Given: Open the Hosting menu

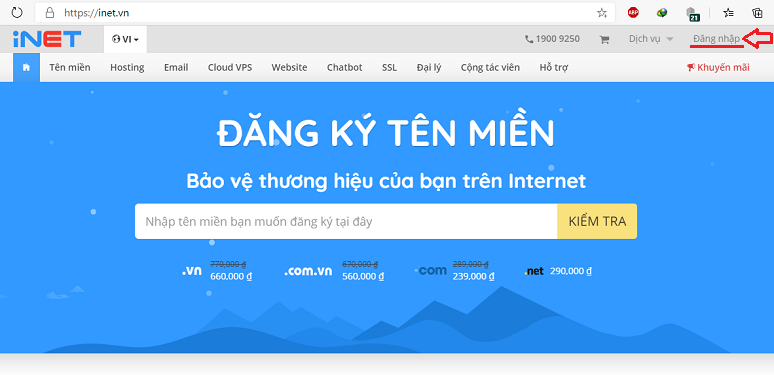Looking at the screenshot, I should point(127,68).
